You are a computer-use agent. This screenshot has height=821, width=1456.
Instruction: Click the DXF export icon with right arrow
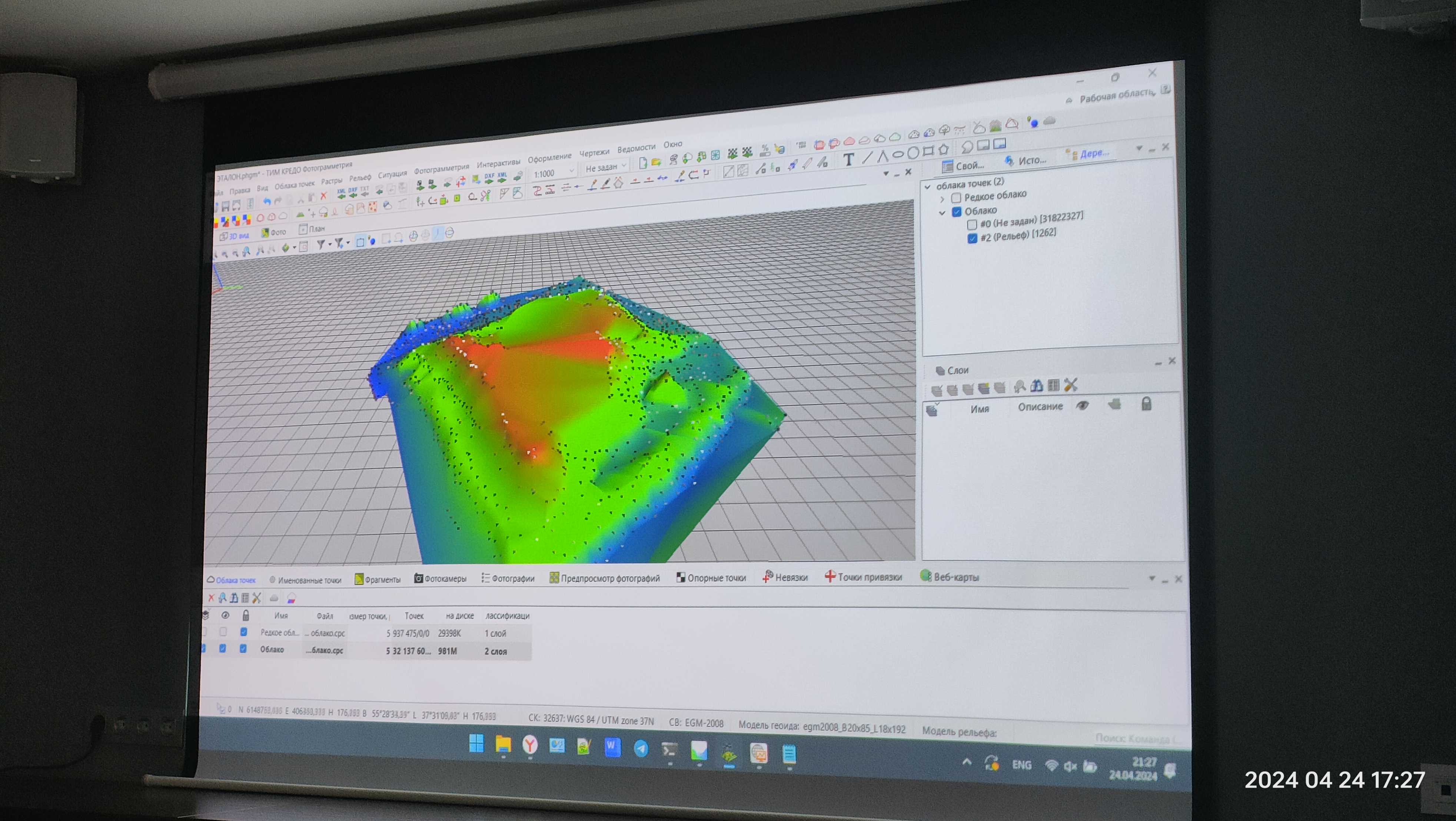(x=489, y=179)
